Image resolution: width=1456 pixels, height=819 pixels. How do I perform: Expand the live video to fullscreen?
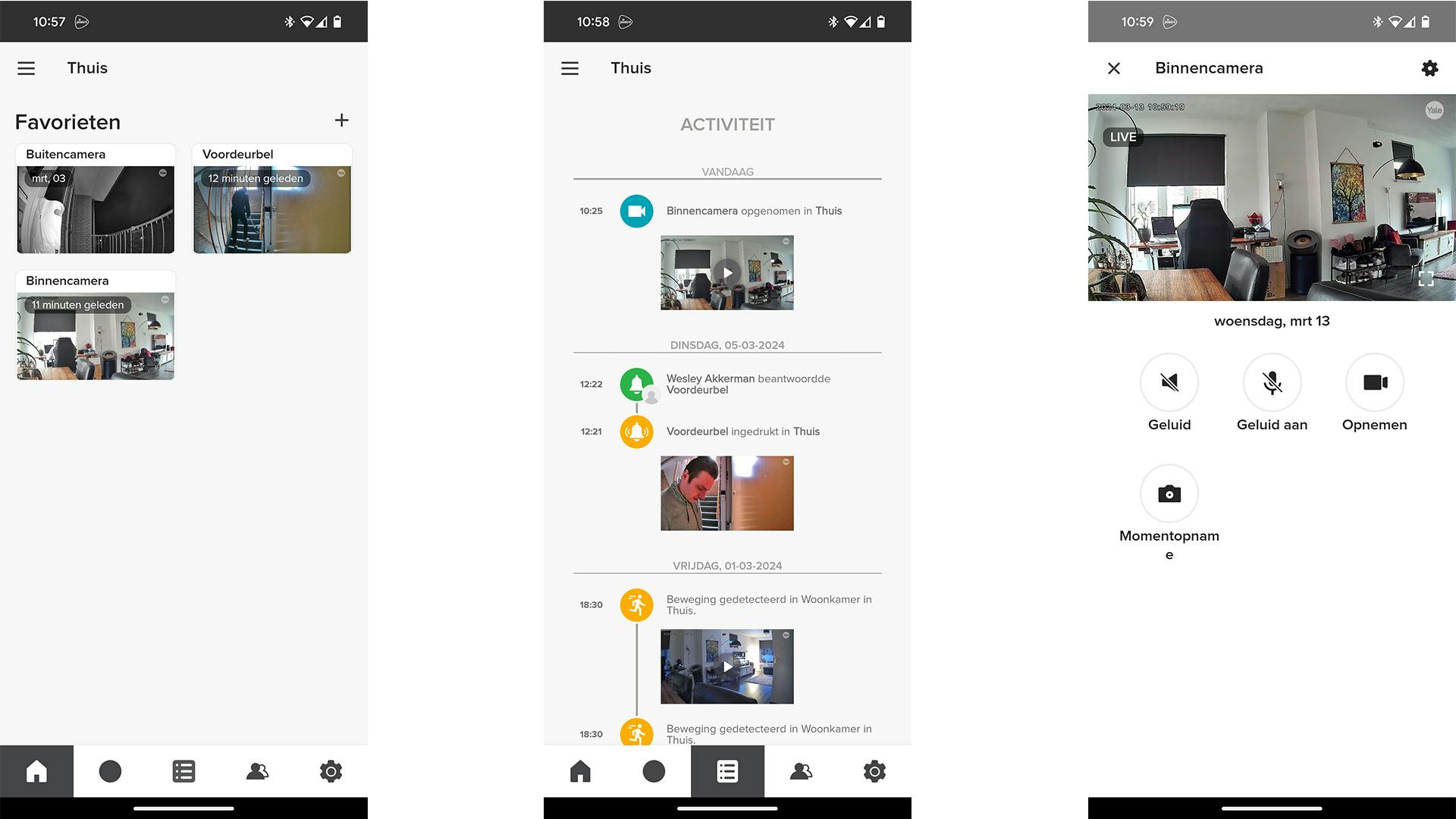coord(1426,278)
